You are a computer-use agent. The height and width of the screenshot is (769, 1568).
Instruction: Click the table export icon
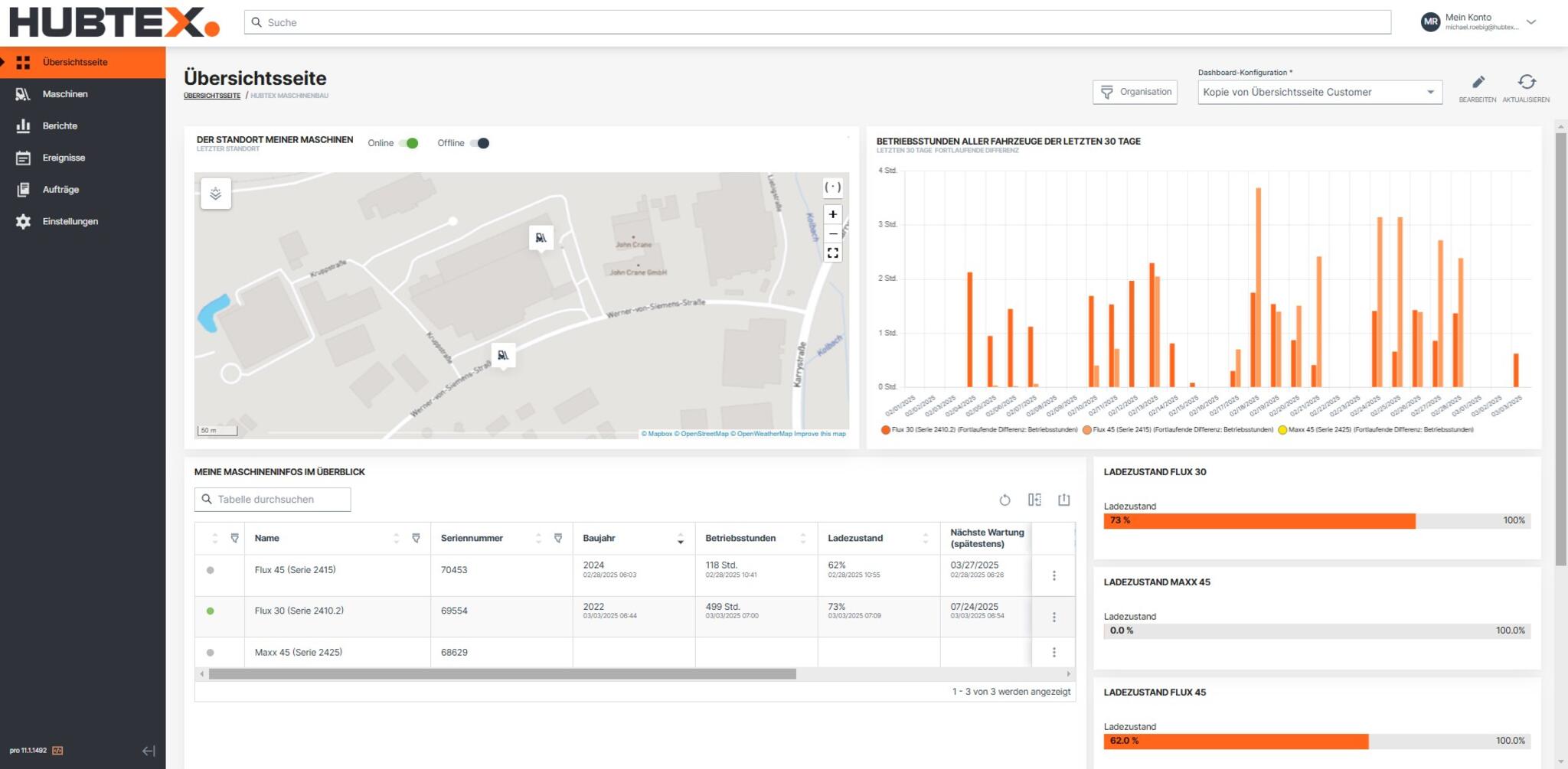click(1063, 500)
